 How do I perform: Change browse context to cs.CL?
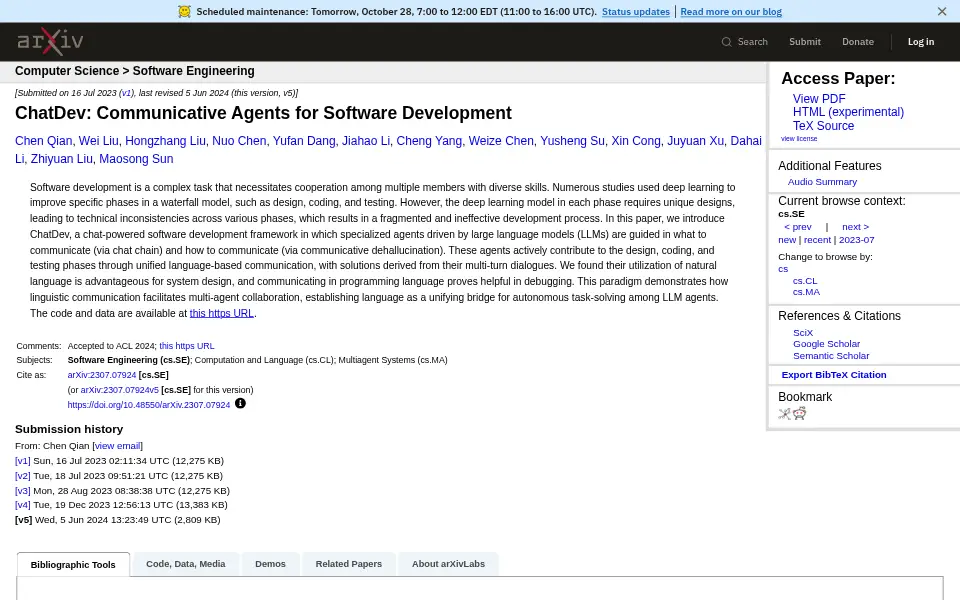tap(805, 281)
